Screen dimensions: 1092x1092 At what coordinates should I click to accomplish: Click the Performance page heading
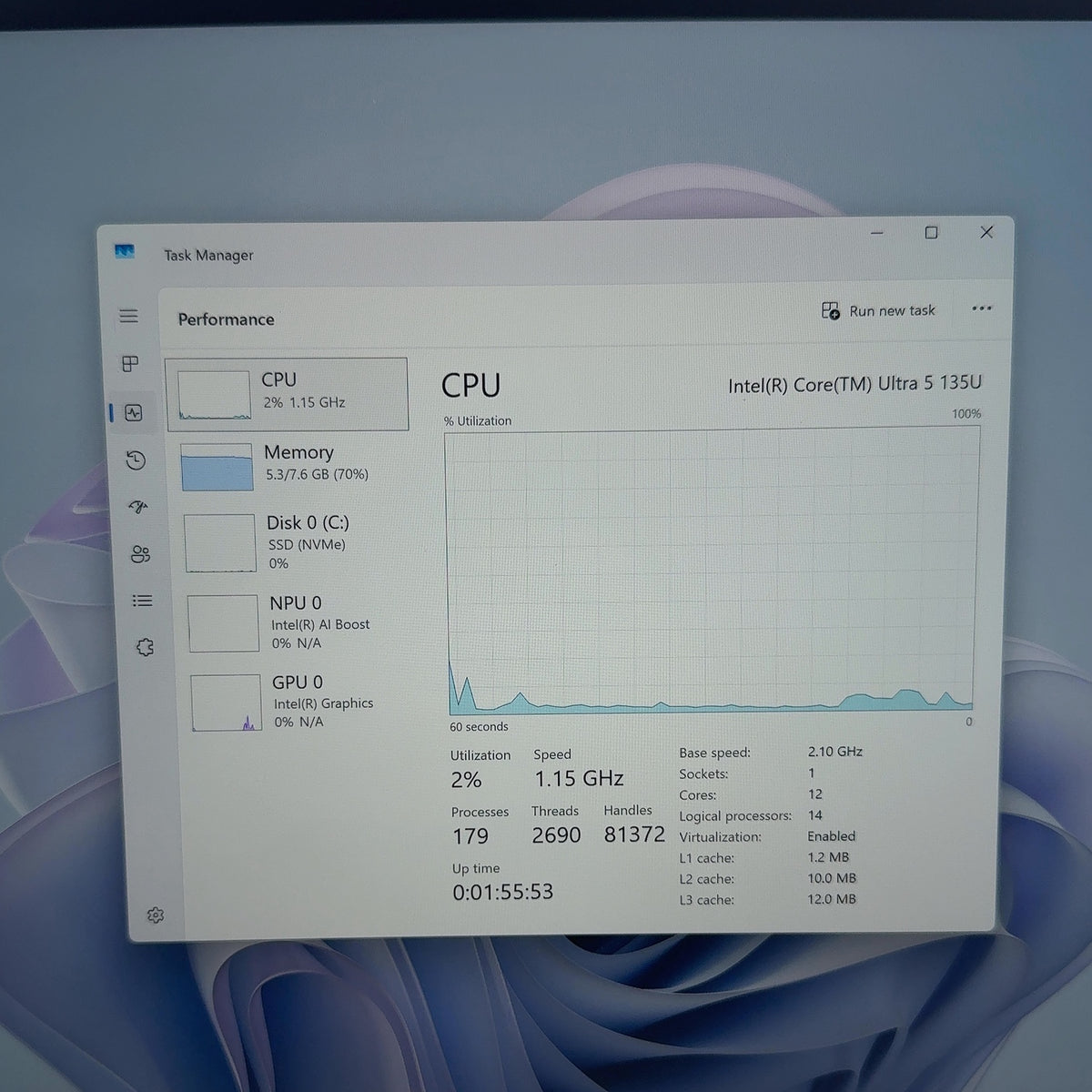(x=226, y=319)
